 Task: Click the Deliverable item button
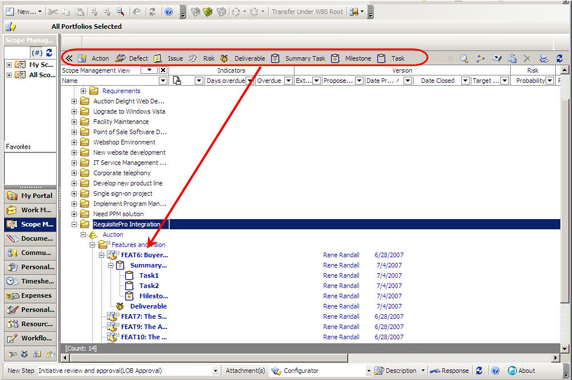(x=243, y=58)
